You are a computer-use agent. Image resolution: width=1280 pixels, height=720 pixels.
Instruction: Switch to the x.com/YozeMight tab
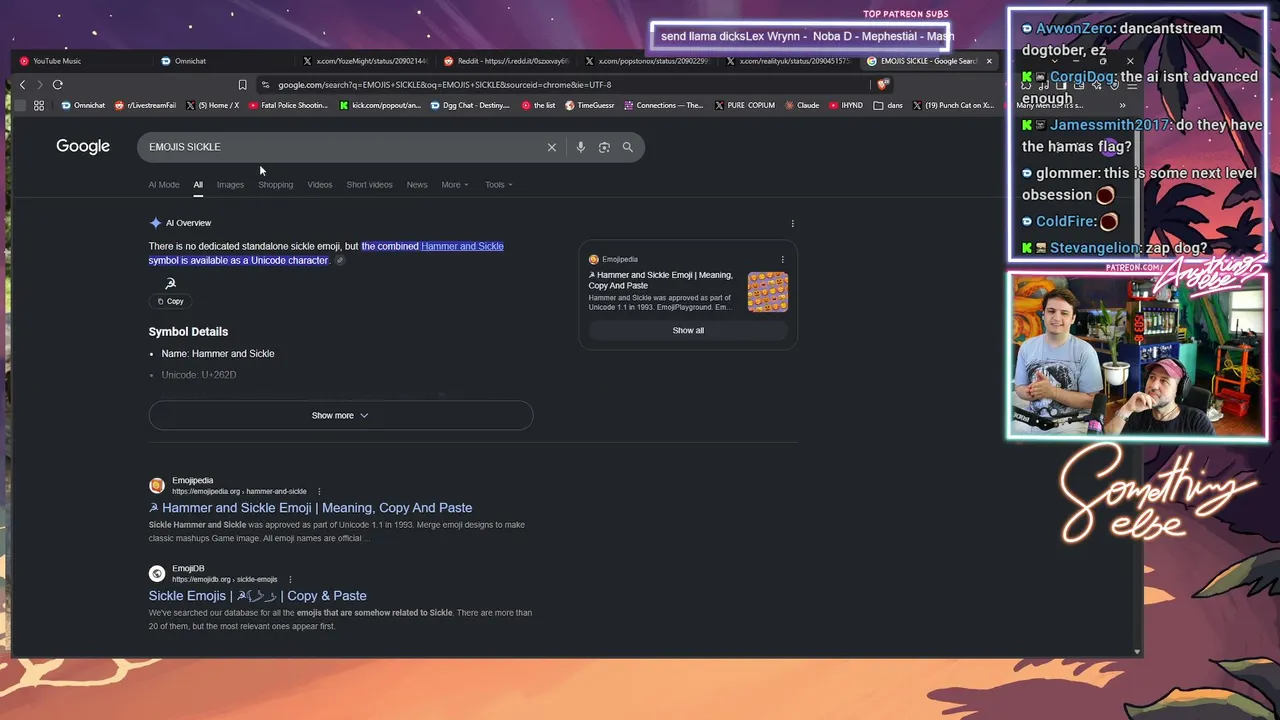coord(364,61)
